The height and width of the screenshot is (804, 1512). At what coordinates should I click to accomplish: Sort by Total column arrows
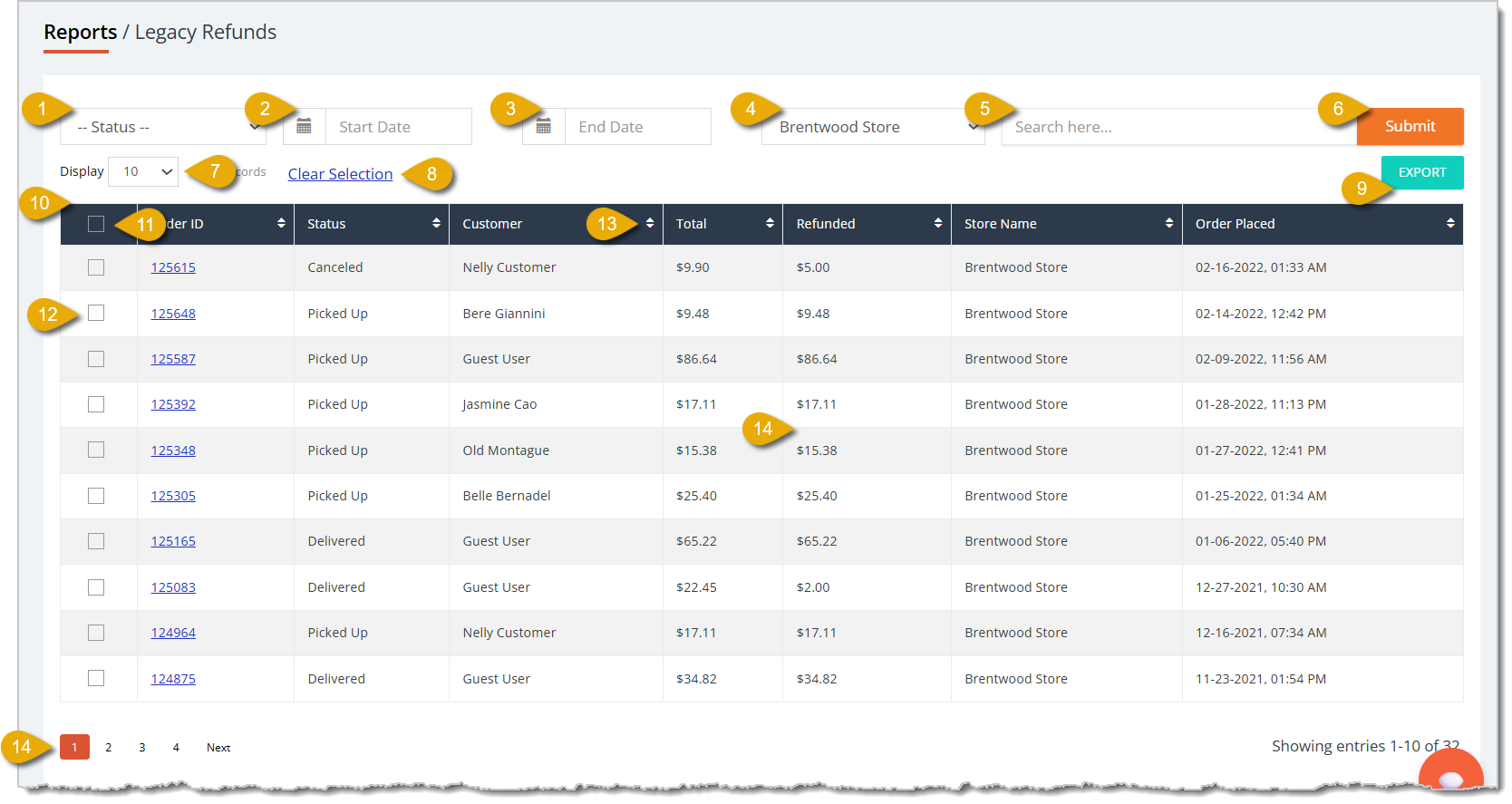770,223
